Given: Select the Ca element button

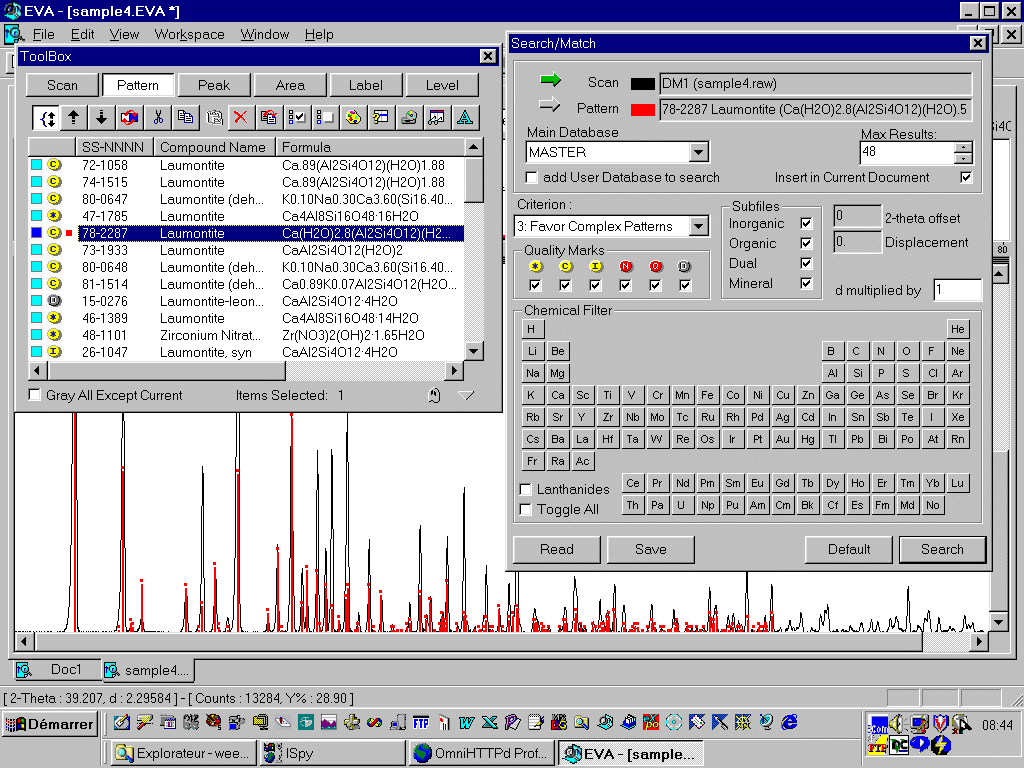Looking at the screenshot, I should (557, 395).
